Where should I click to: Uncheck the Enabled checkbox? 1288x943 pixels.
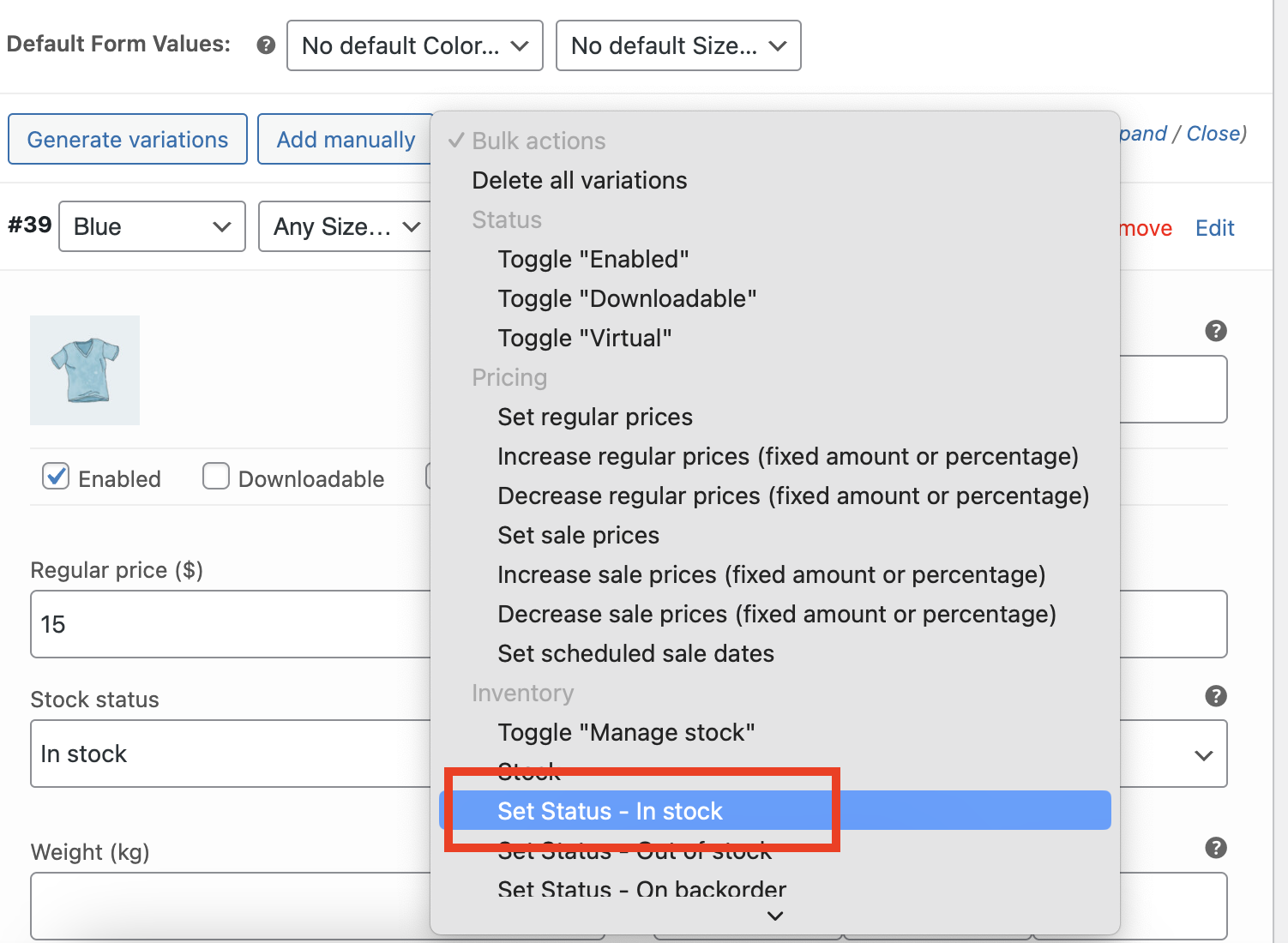tap(55, 477)
